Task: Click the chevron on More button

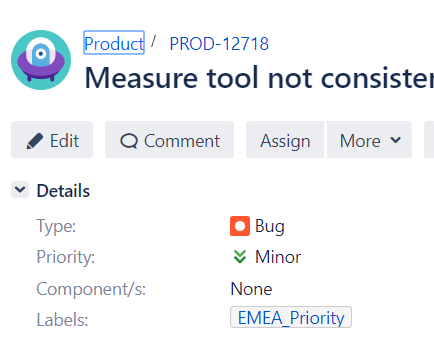Action: coord(395,140)
